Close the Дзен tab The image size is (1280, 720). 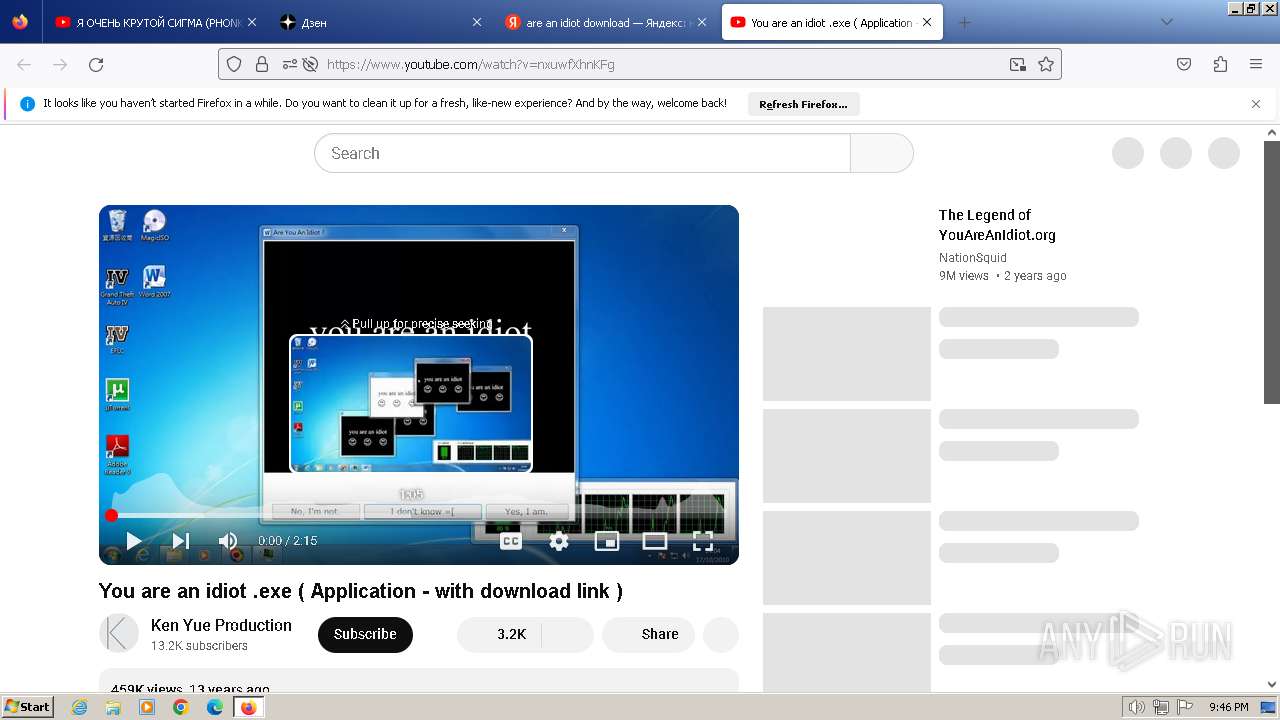[x=476, y=22]
